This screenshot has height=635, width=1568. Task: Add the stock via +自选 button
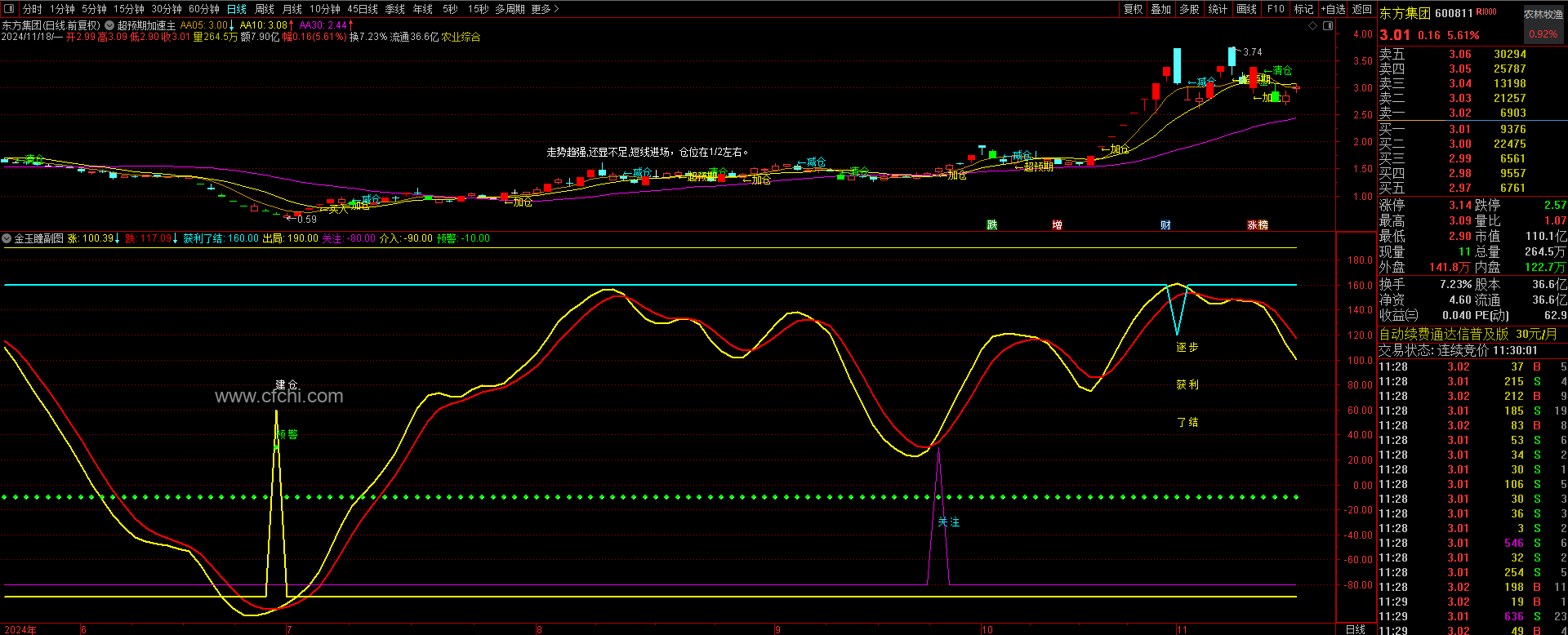tap(1333, 9)
